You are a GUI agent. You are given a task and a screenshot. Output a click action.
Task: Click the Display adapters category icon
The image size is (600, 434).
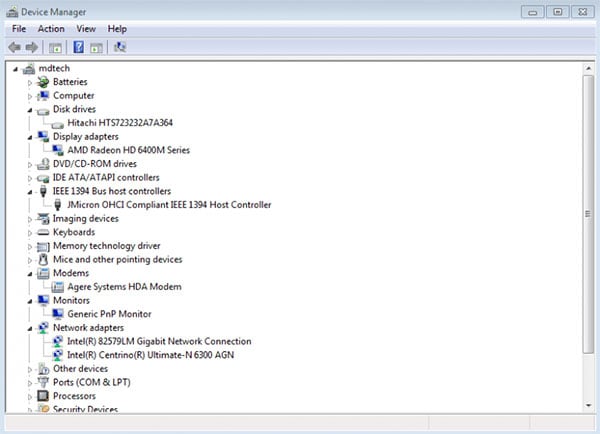43,137
